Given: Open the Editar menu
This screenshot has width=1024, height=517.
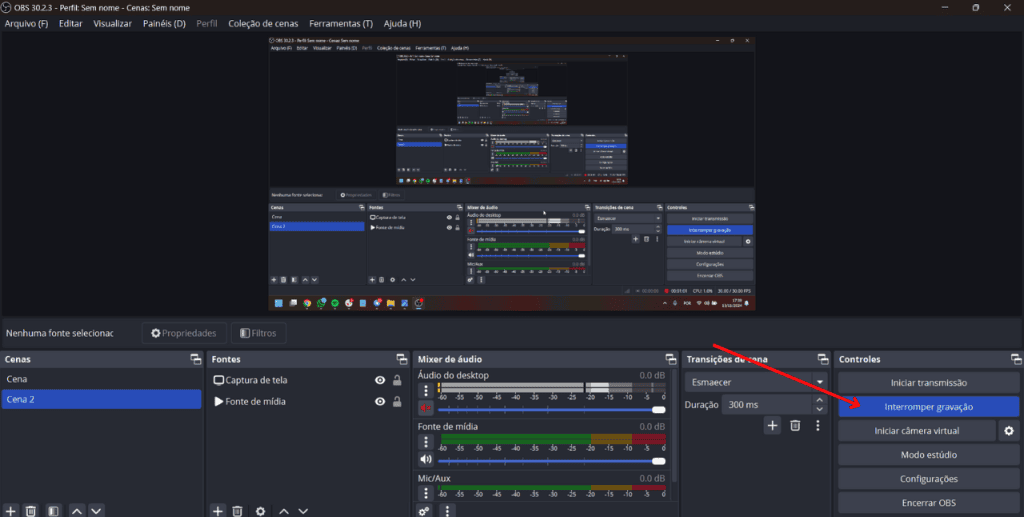Looking at the screenshot, I should point(71,24).
